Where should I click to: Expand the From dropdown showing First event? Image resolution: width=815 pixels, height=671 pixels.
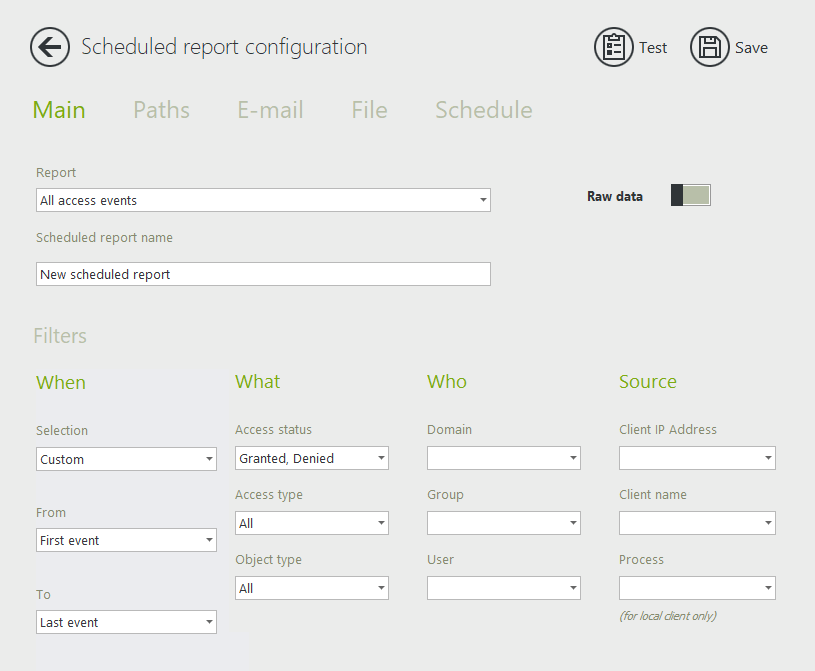126,540
